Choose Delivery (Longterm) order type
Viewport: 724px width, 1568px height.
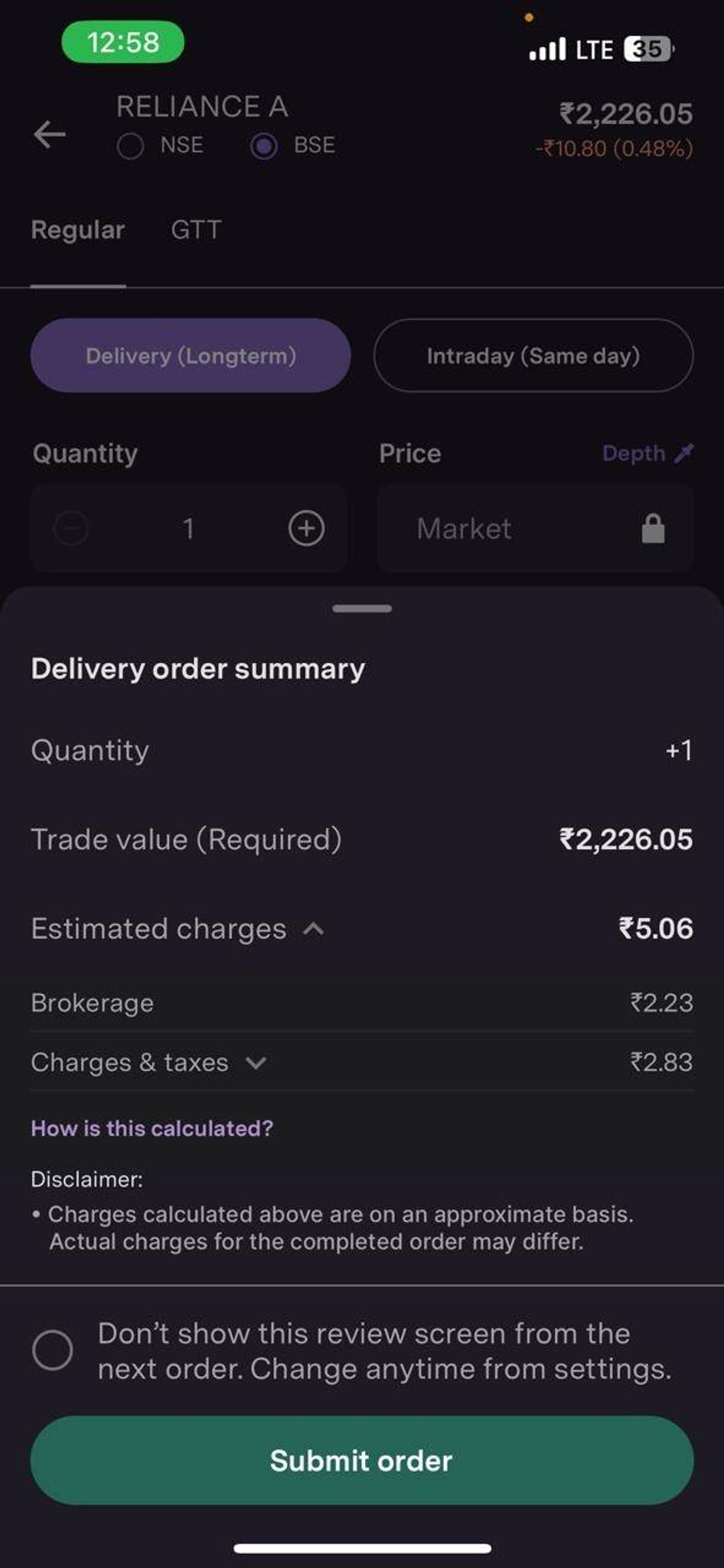191,355
